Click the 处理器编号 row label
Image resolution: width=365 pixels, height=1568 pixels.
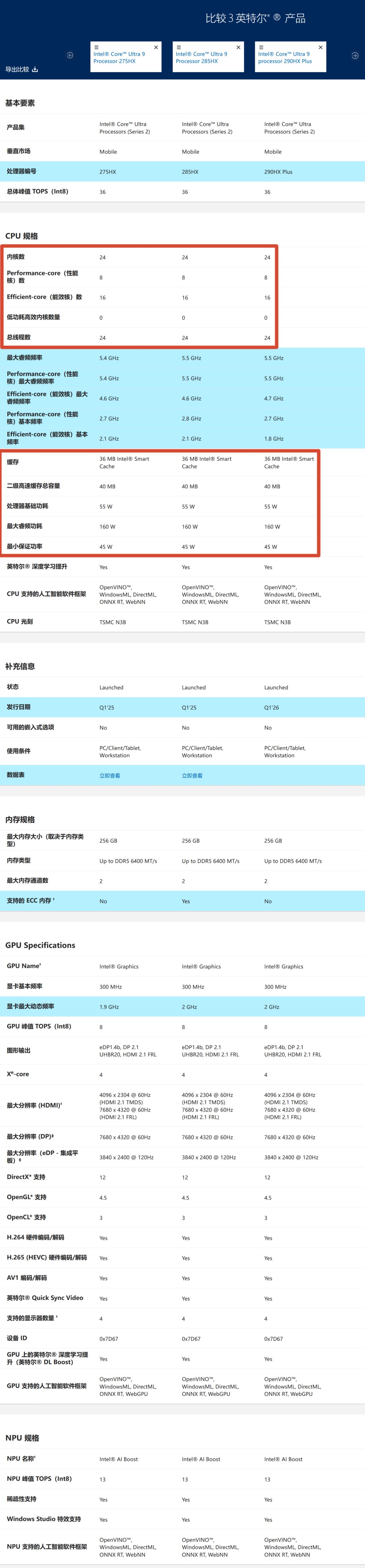[x=21, y=172]
